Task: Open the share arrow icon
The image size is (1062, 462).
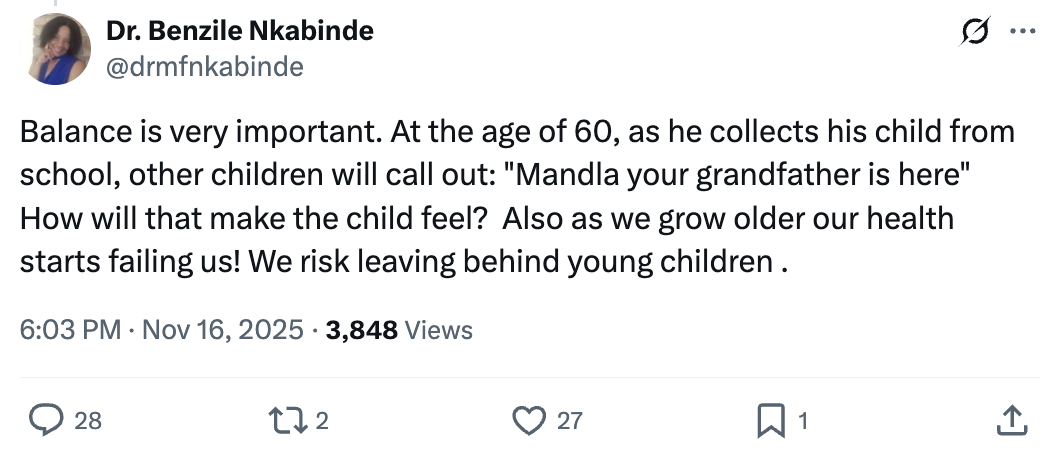Action: pyautogui.click(x=1011, y=421)
